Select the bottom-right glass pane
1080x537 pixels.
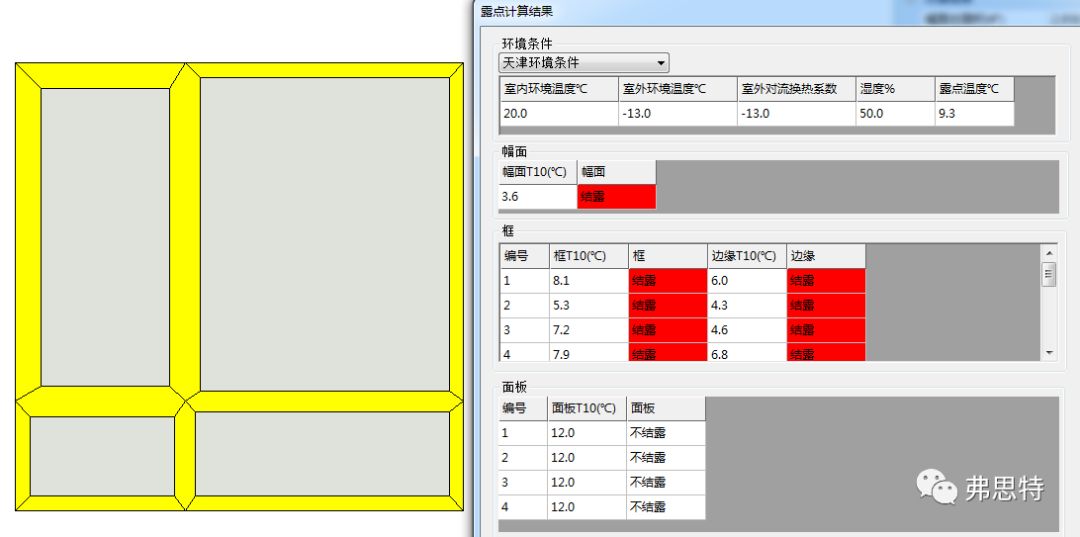[322, 454]
